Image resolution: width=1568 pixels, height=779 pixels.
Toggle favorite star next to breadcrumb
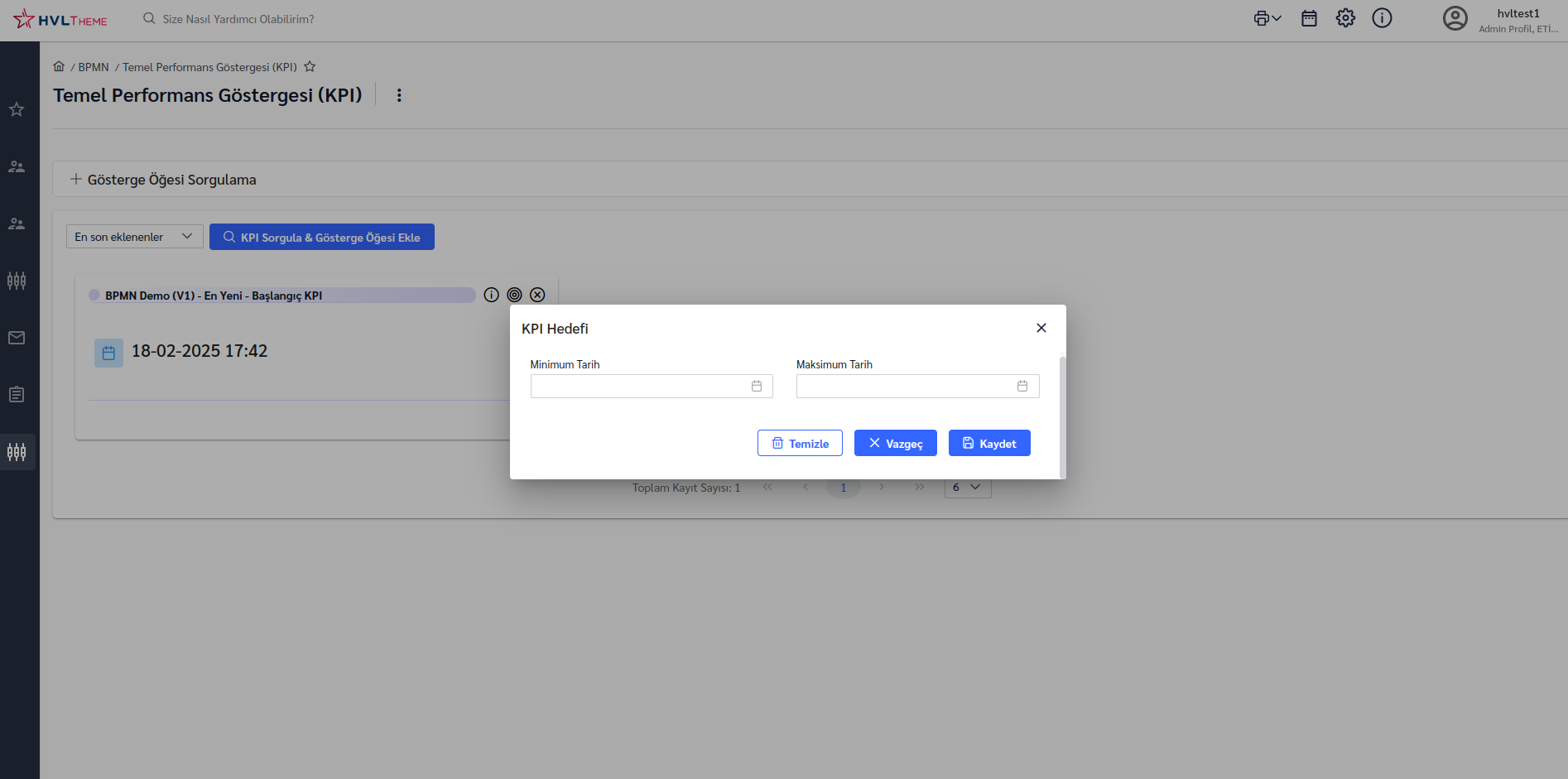coord(310,67)
